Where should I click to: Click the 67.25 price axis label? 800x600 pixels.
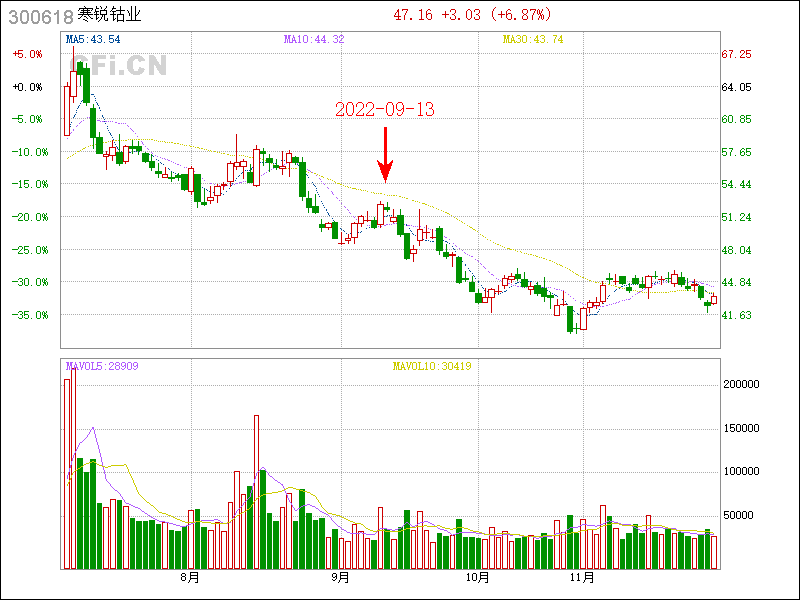(x=737, y=55)
